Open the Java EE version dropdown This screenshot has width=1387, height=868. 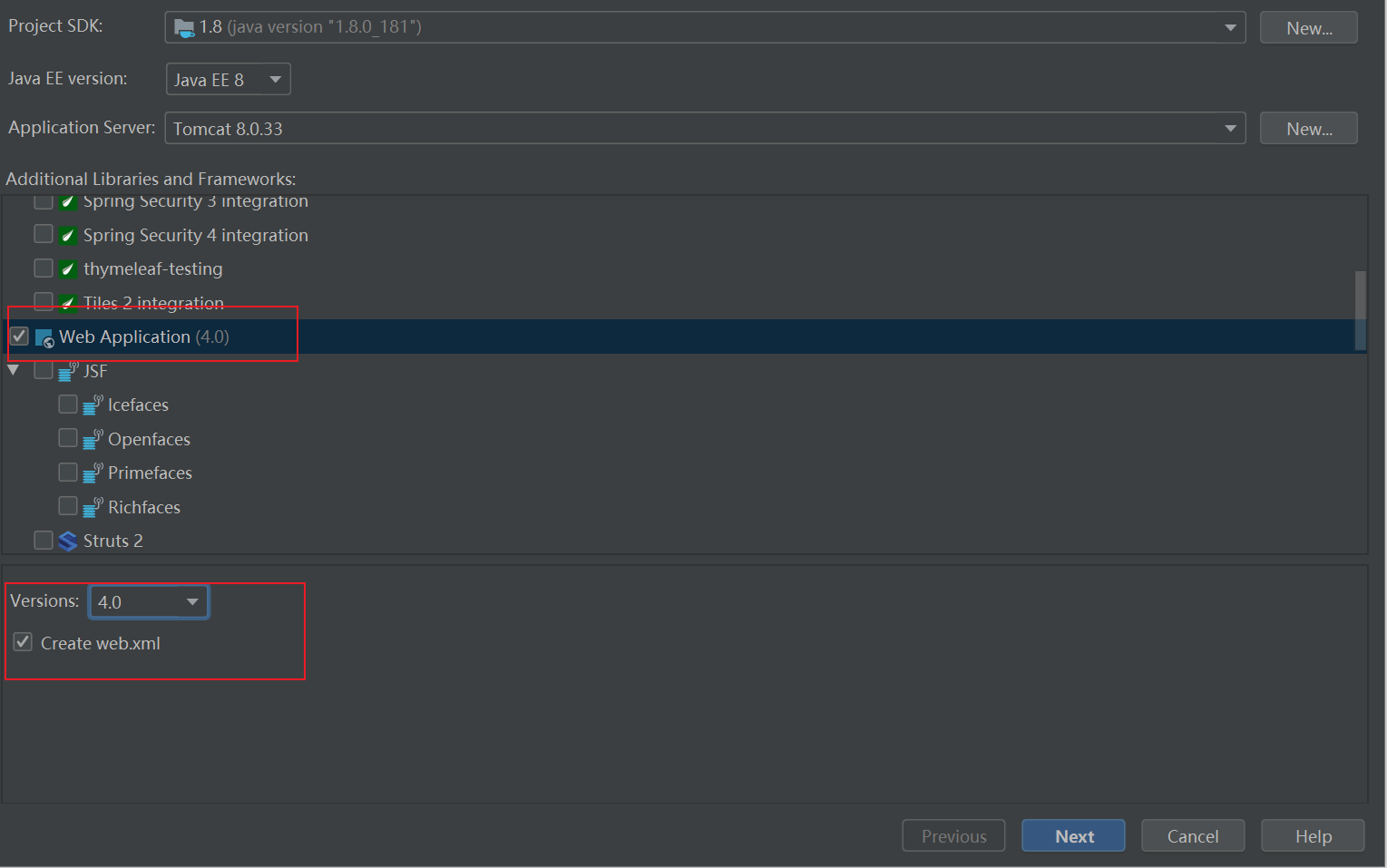click(x=229, y=79)
